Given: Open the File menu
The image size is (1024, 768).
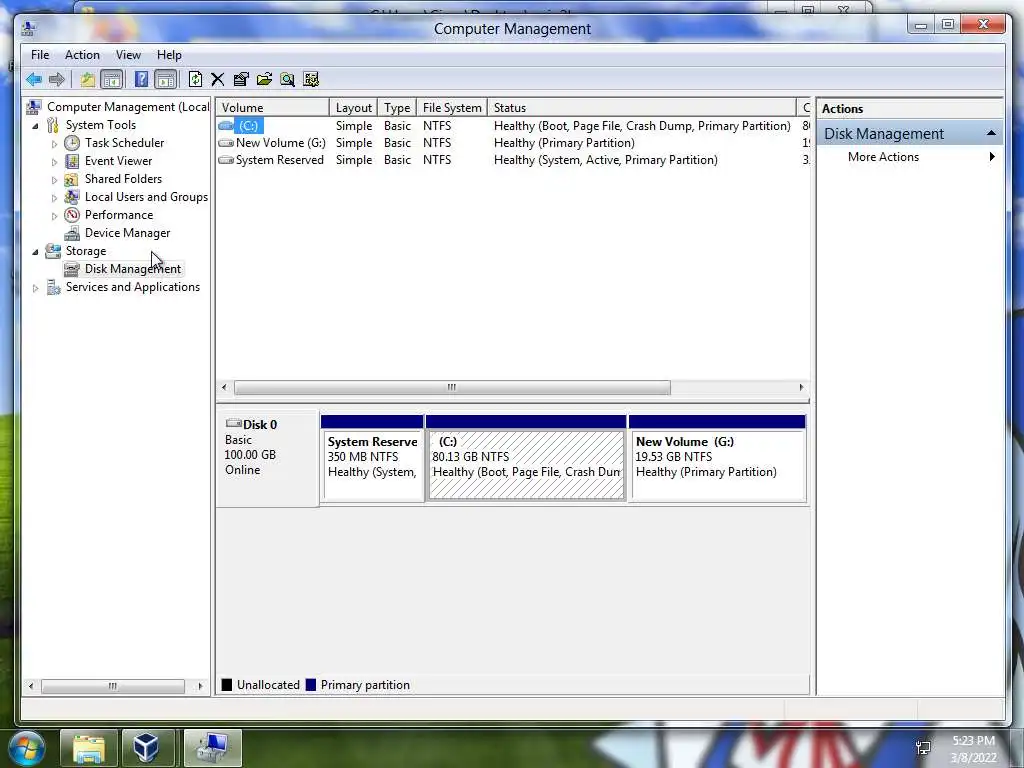Looking at the screenshot, I should pos(40,55).
